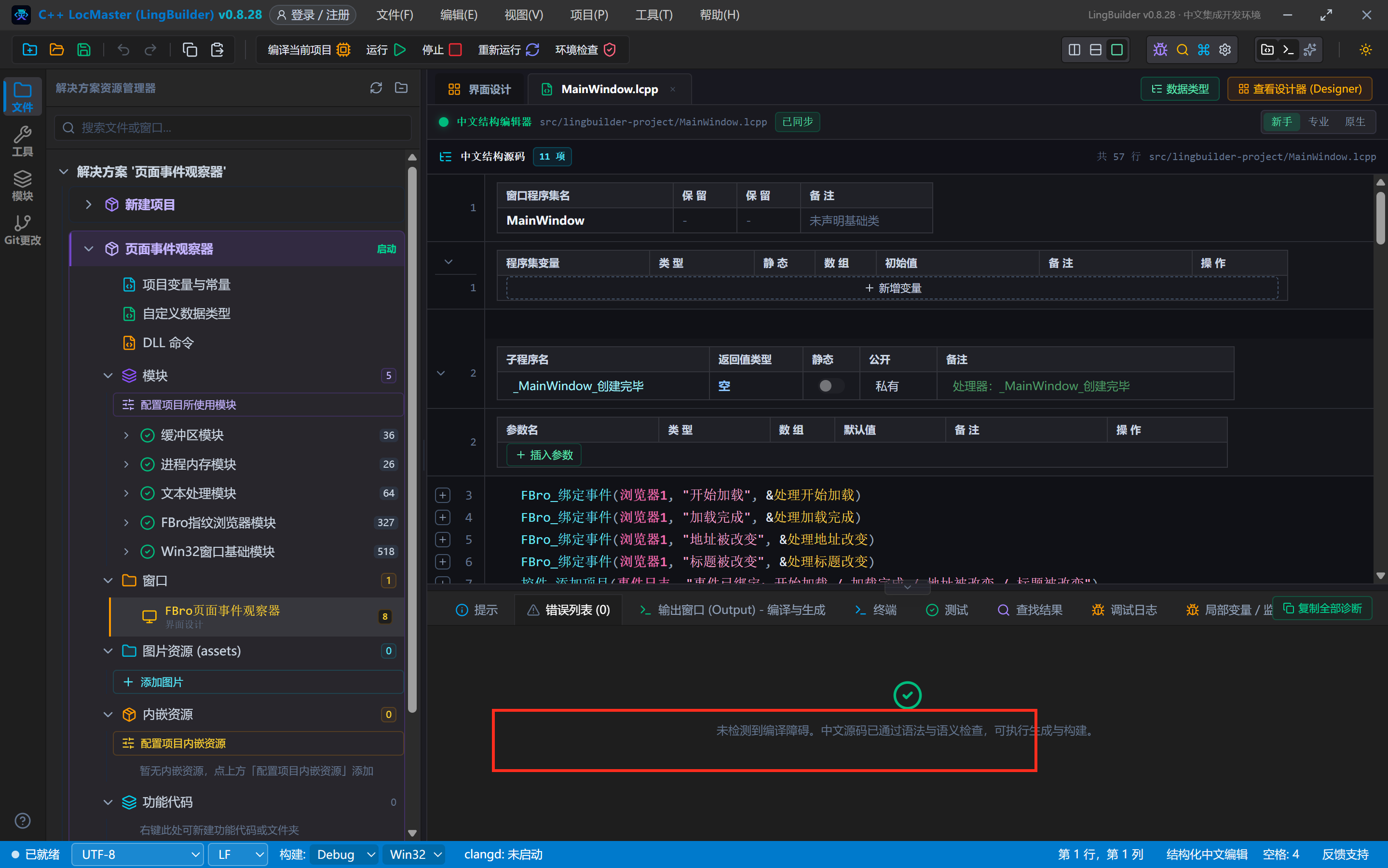The width and height of the screenshot is (1388, 868).
Task: Open the Git更改 sidebar panel
Action: tap(22, 230)
